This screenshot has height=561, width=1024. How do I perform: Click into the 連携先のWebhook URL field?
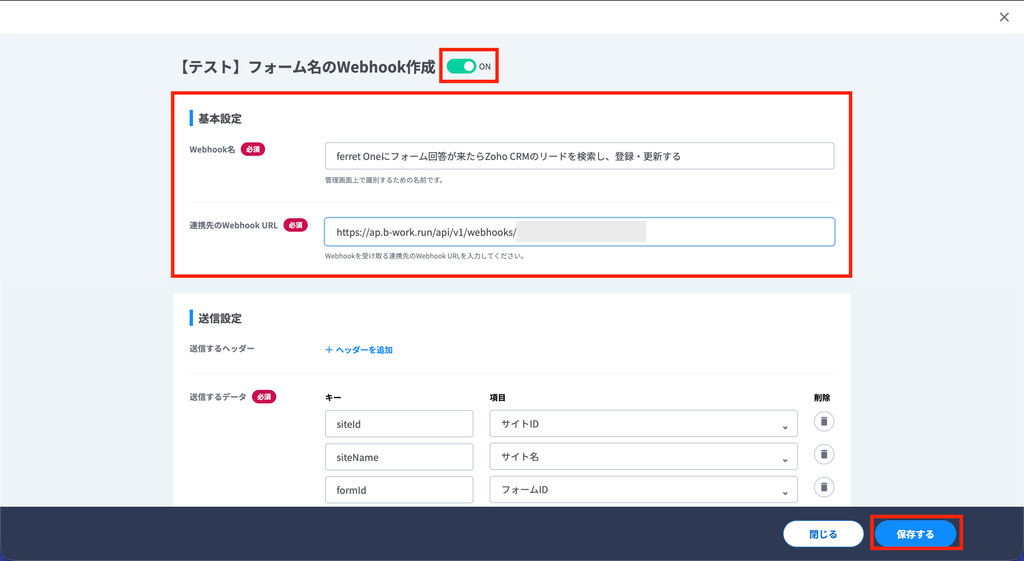(578, 232)
